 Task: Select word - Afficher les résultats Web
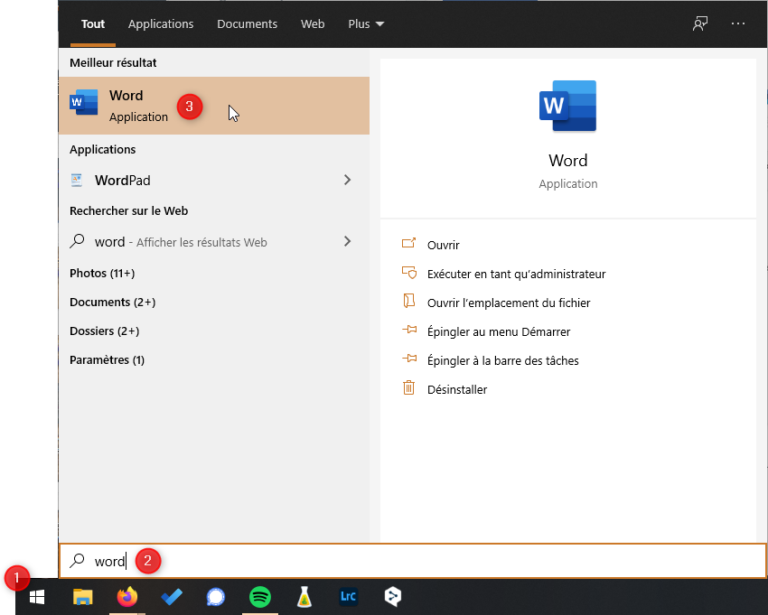click(x=214, y=241)
